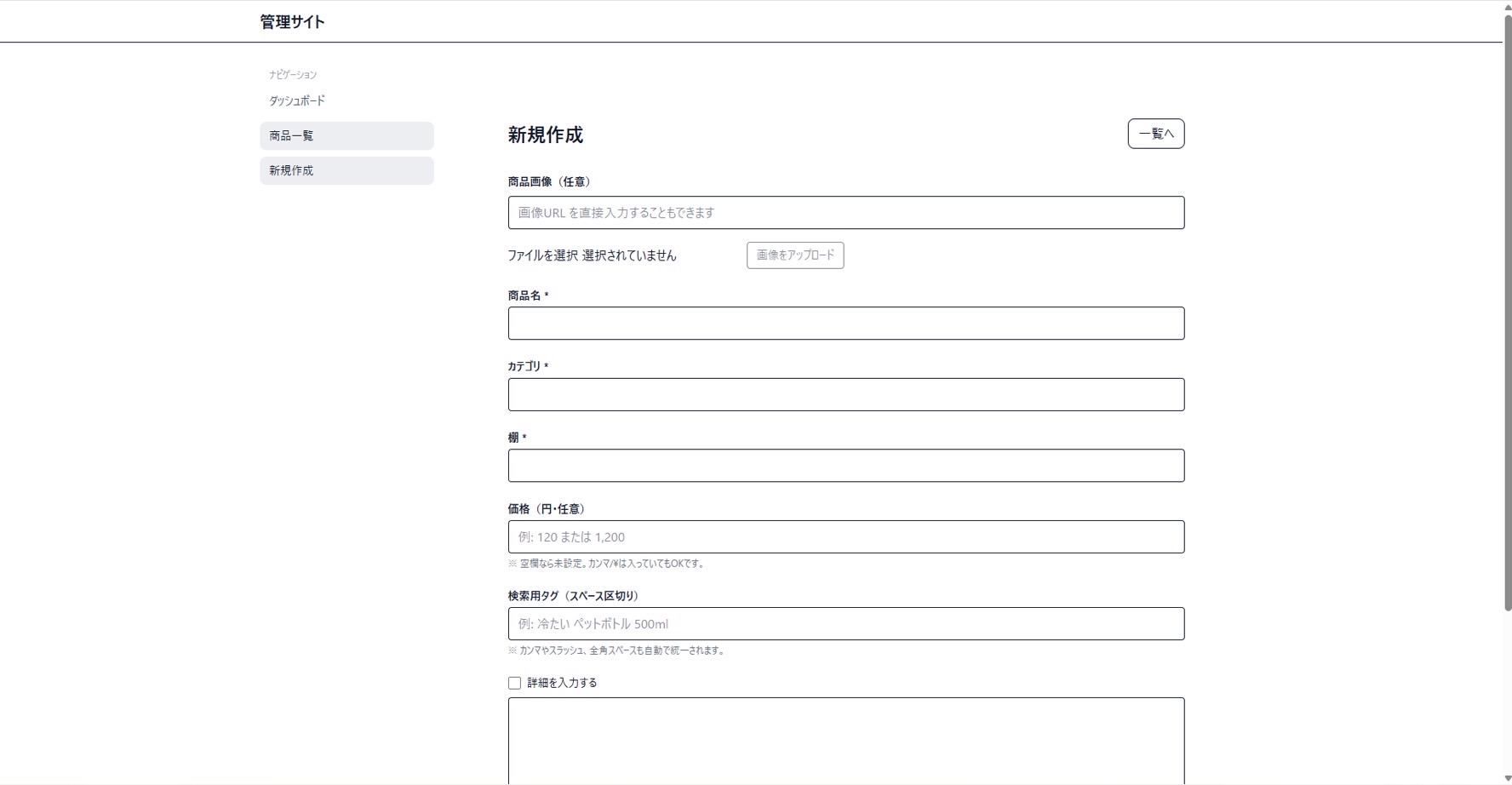Viewport: 1512px width, 785px height.
Task: Click ファイルを選択 to choose a file
Action: (543, 255)
